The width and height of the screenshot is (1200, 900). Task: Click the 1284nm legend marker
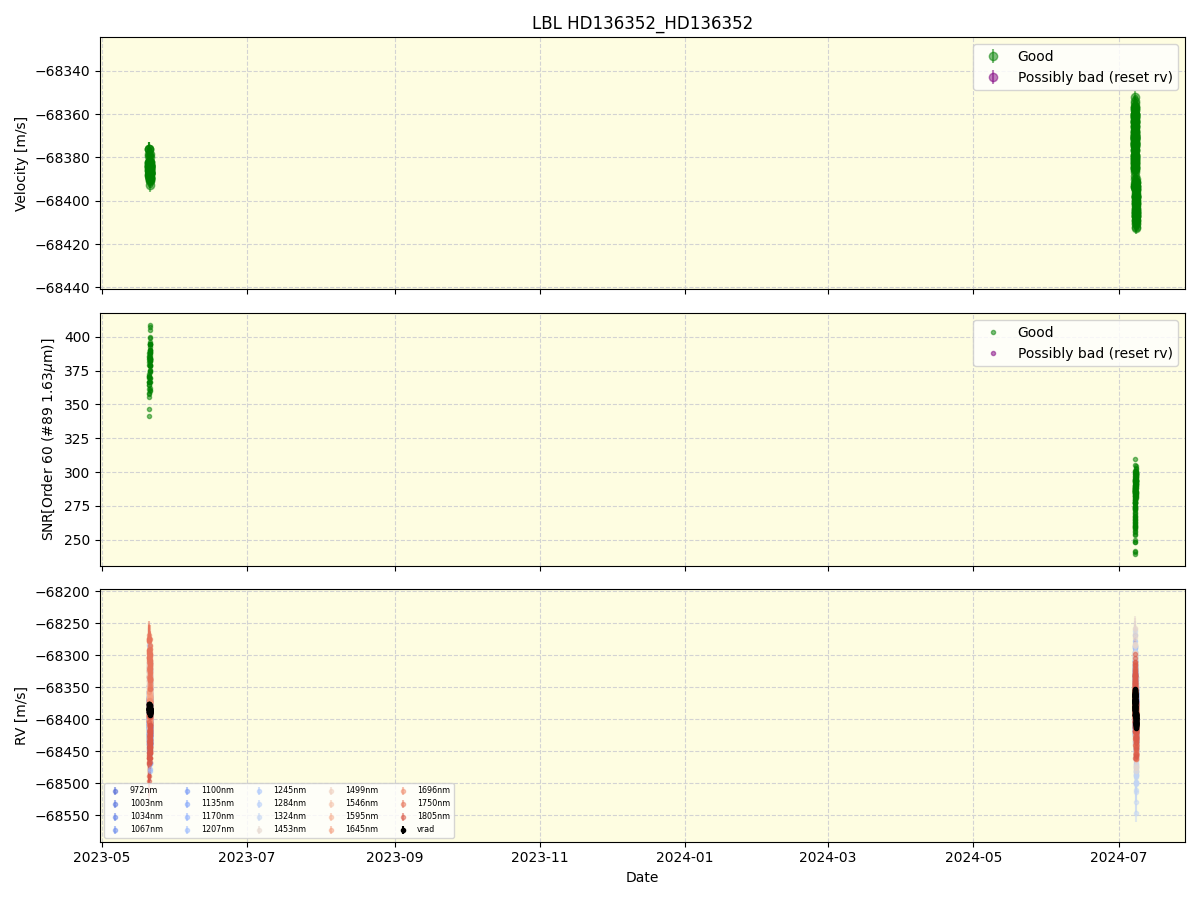[259, 804]
